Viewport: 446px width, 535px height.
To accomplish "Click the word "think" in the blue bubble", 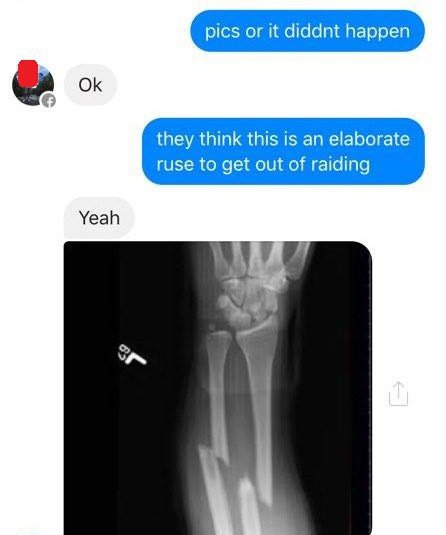I will tap(220, 139).
